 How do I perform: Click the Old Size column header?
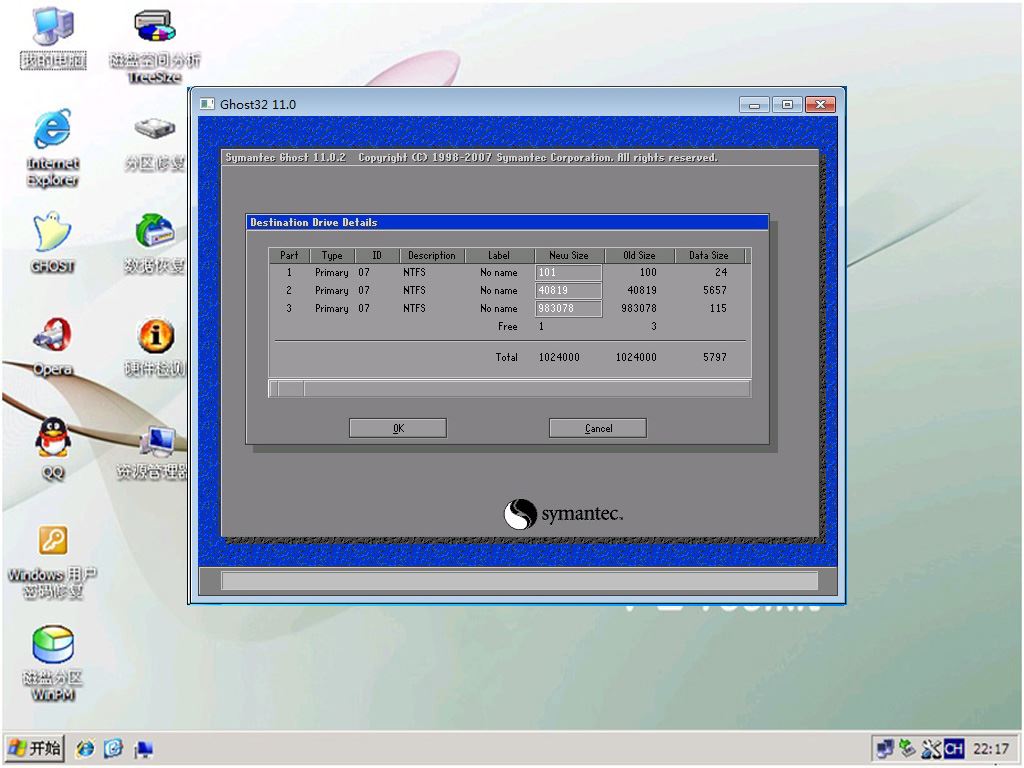(639, 255)
